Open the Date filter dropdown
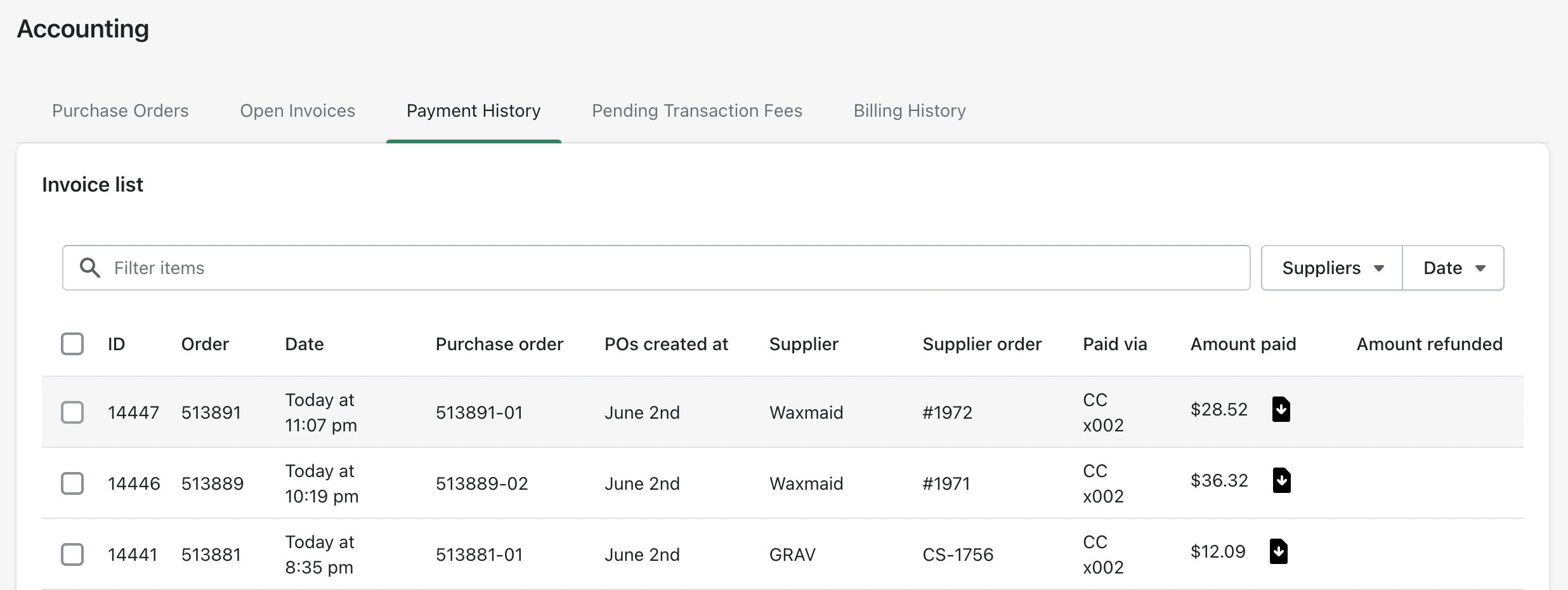1568x590 pixels. [x=1453, y=268]
